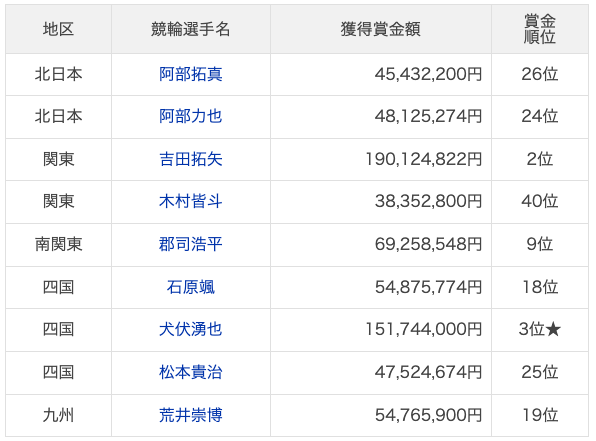Click the 九州 region cell
The height and width of the screenshot is (441, 596).
(x=58, y=415)
